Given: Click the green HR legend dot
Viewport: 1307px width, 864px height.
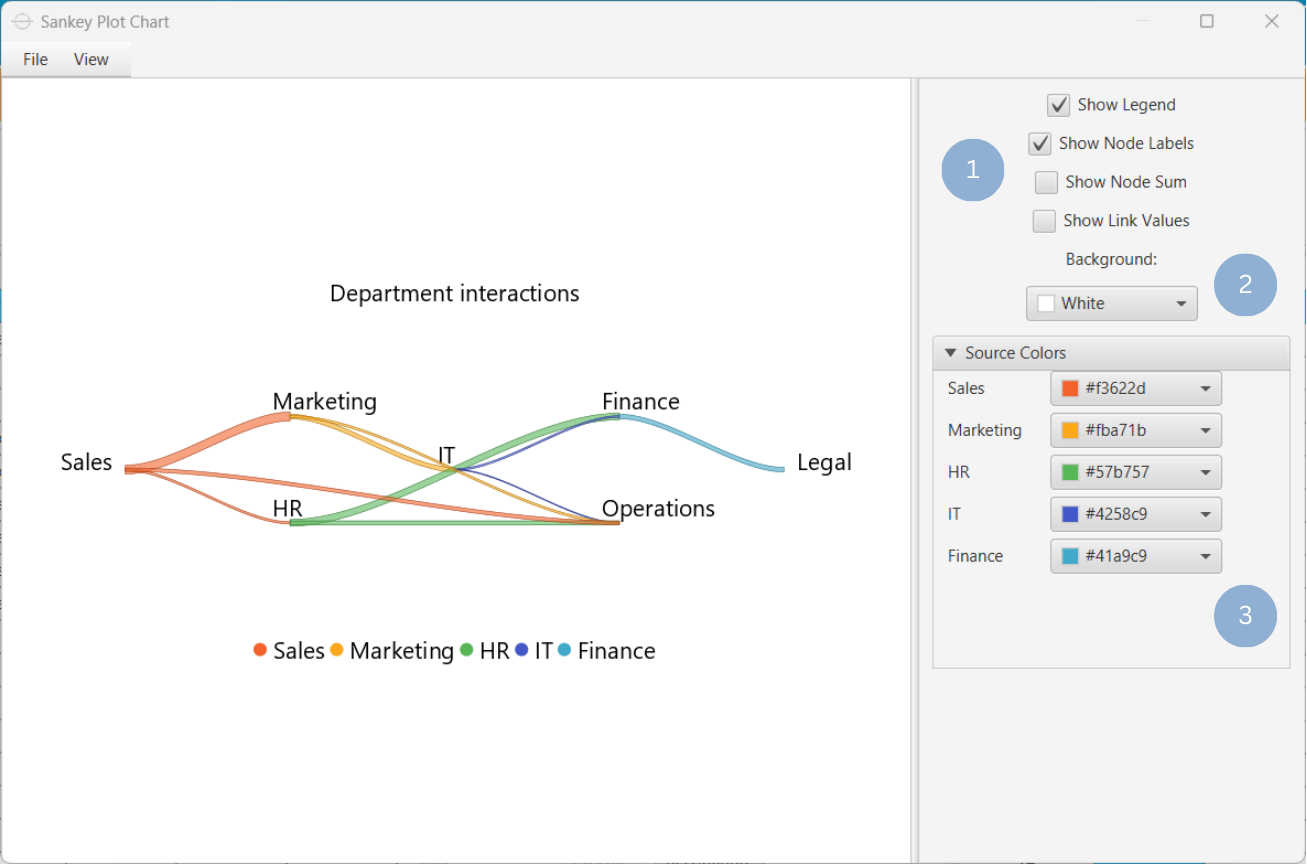Looking at the screenshot, I should point(465,649).
